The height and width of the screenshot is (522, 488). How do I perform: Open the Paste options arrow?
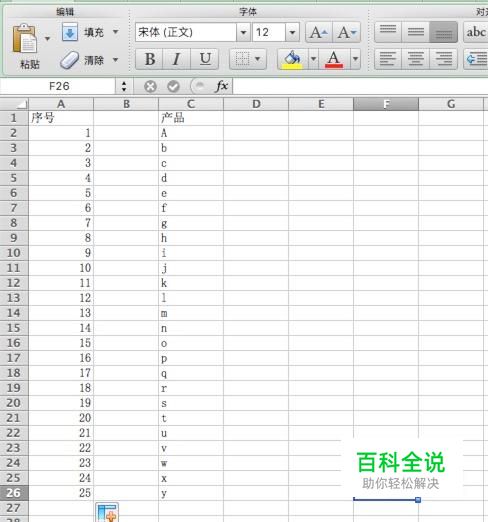click(47, 39)
